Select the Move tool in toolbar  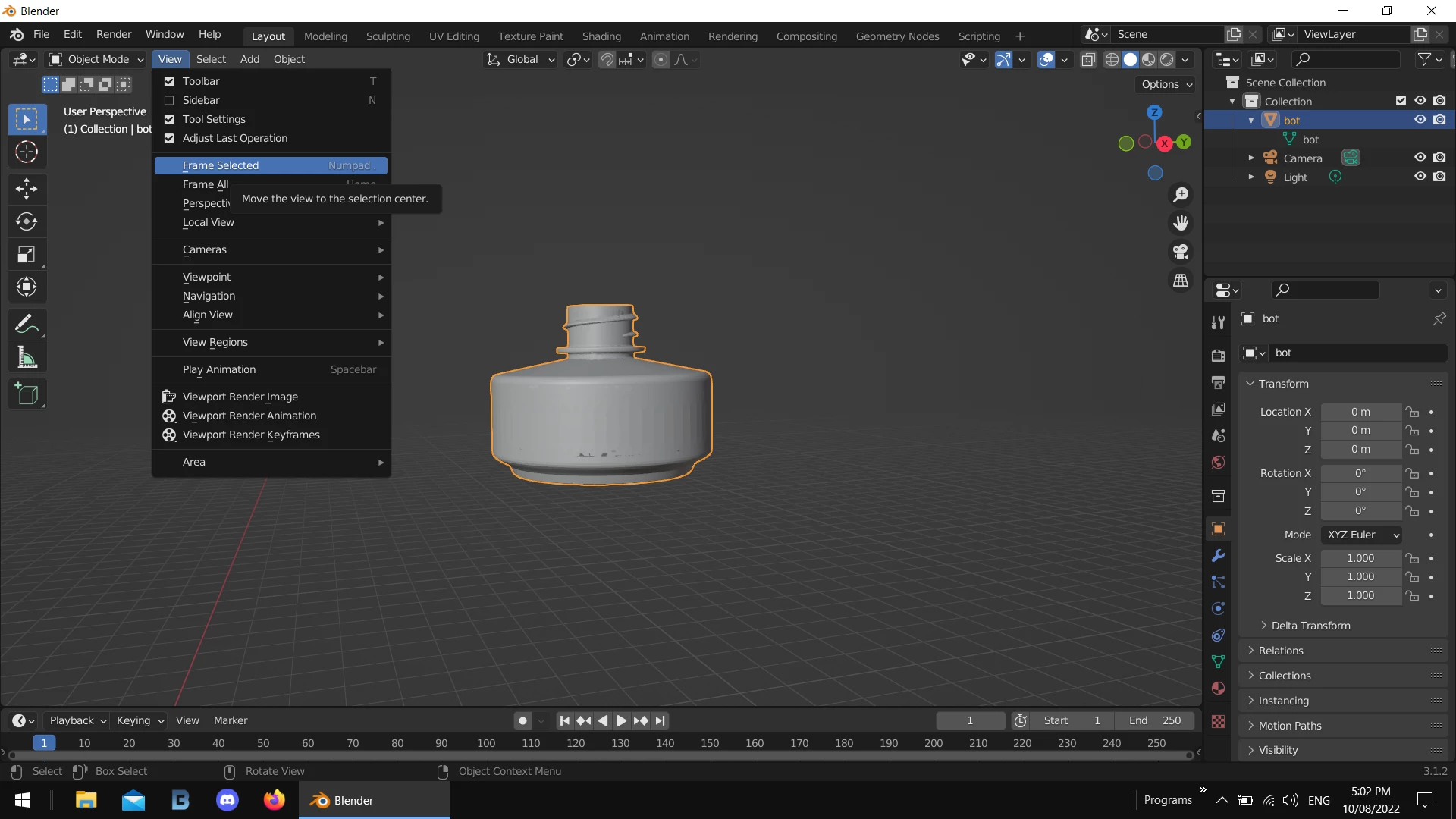pyautogui.click(x=27, y=189)
